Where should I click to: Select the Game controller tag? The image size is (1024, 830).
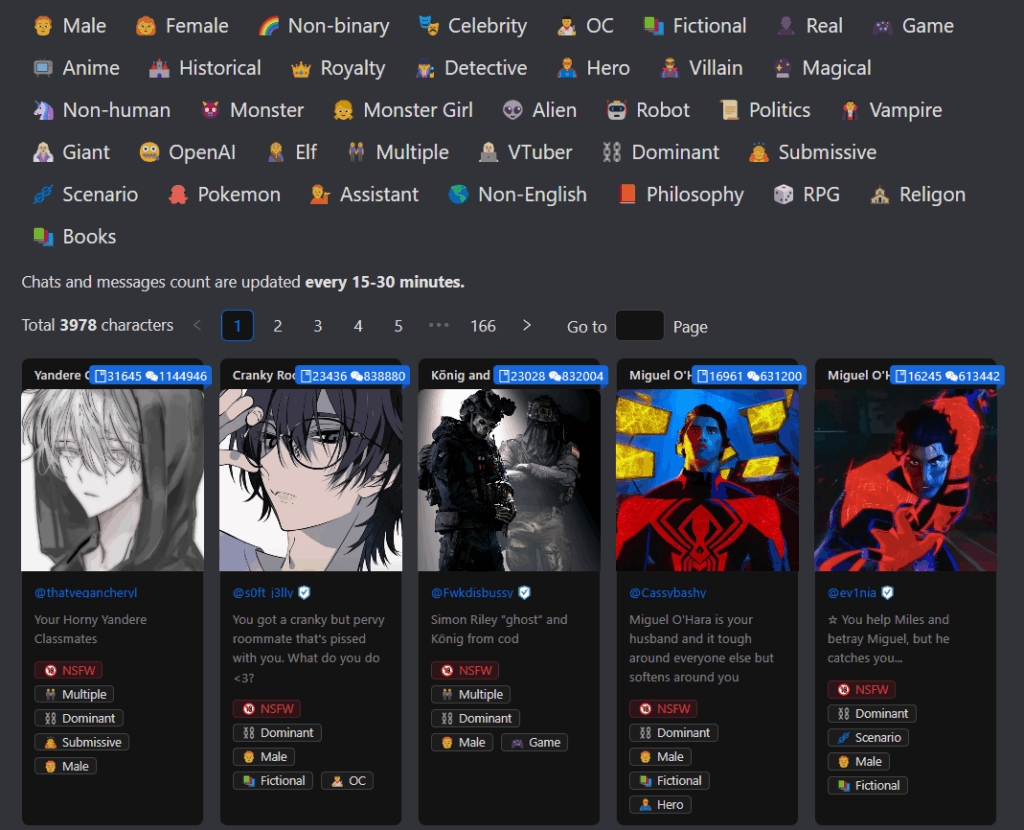pyautogui.click(x=913, y=26)
